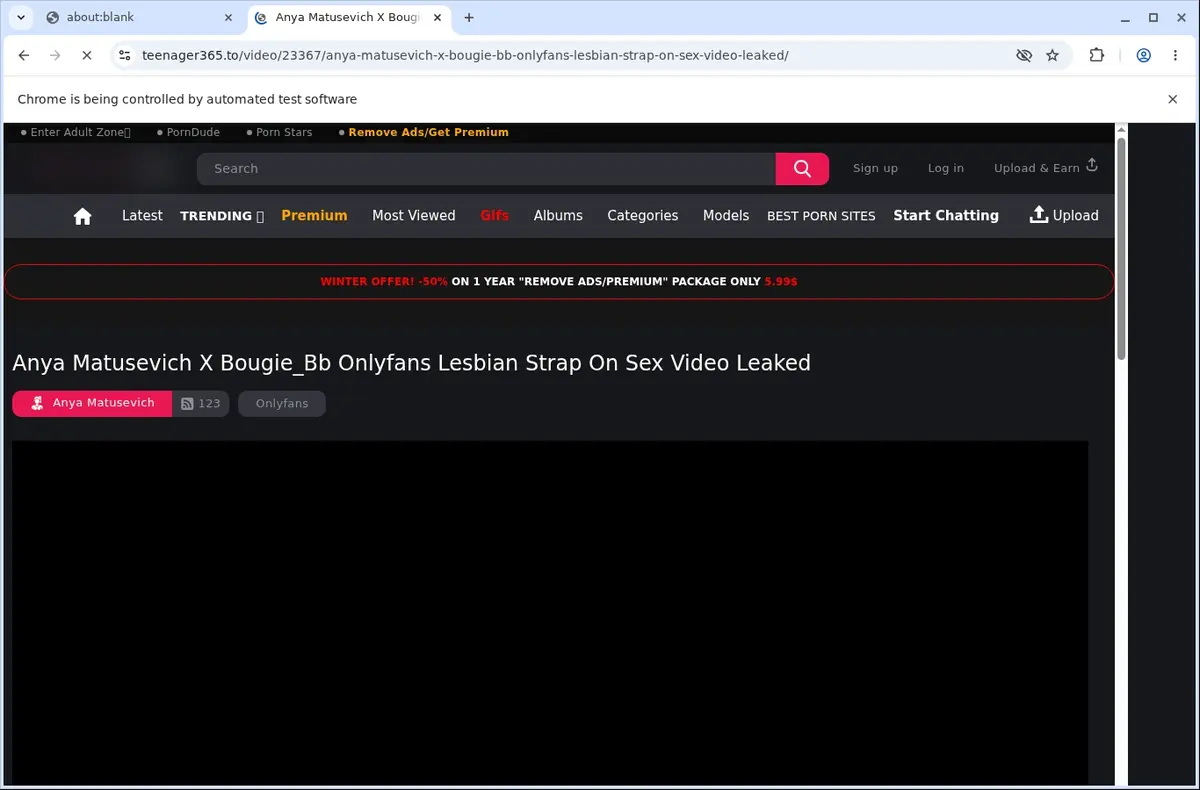The width and height of the screenshot is (1200, 790).
Task: Switch to the about:blank tab
Action: [x=139, y=17]
